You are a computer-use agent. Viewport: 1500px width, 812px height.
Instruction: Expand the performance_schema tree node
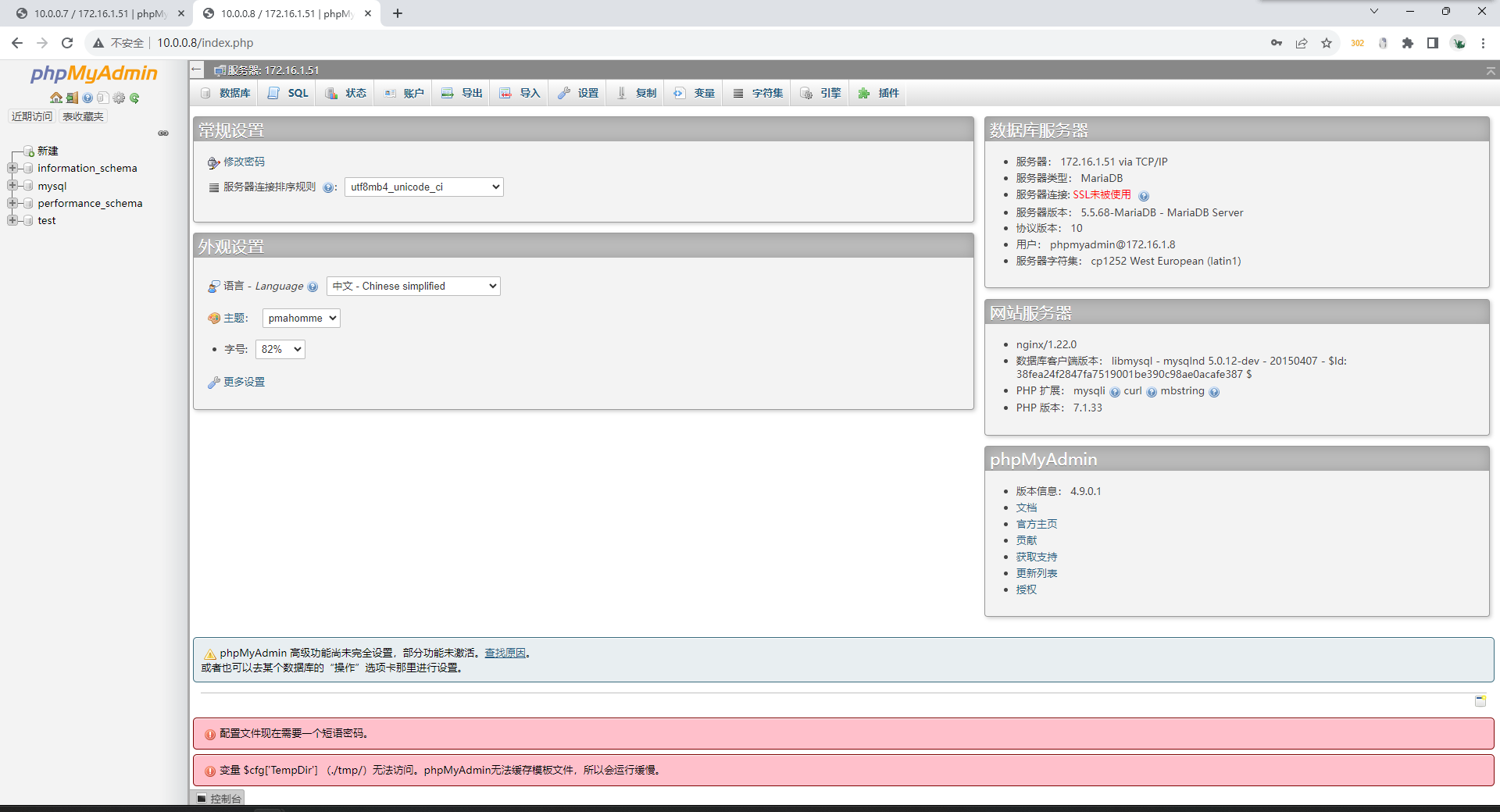coord(12,203)
